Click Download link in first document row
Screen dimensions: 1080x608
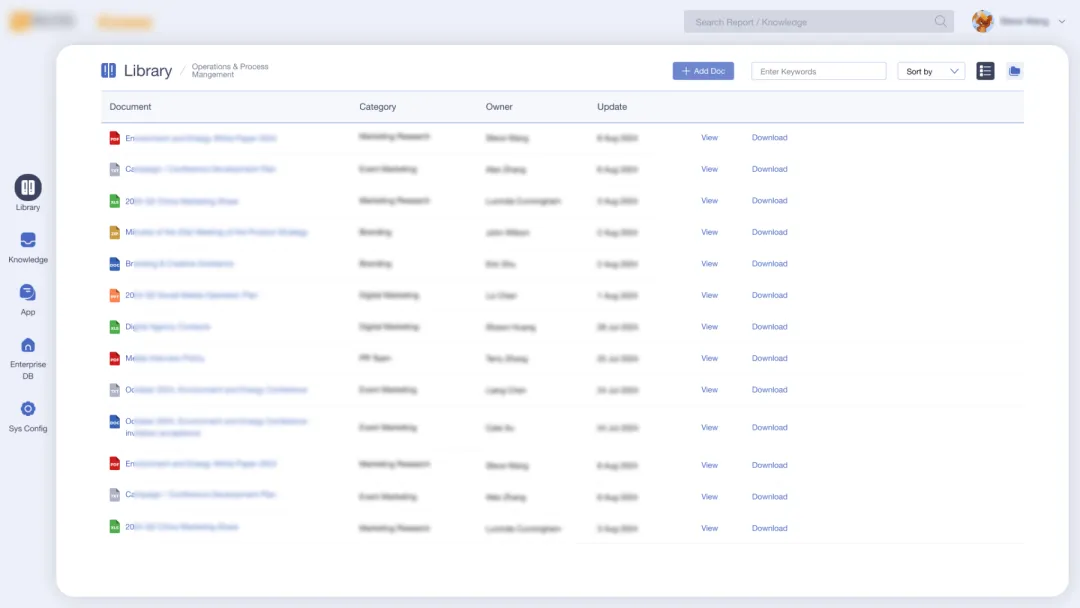point(769,138)
